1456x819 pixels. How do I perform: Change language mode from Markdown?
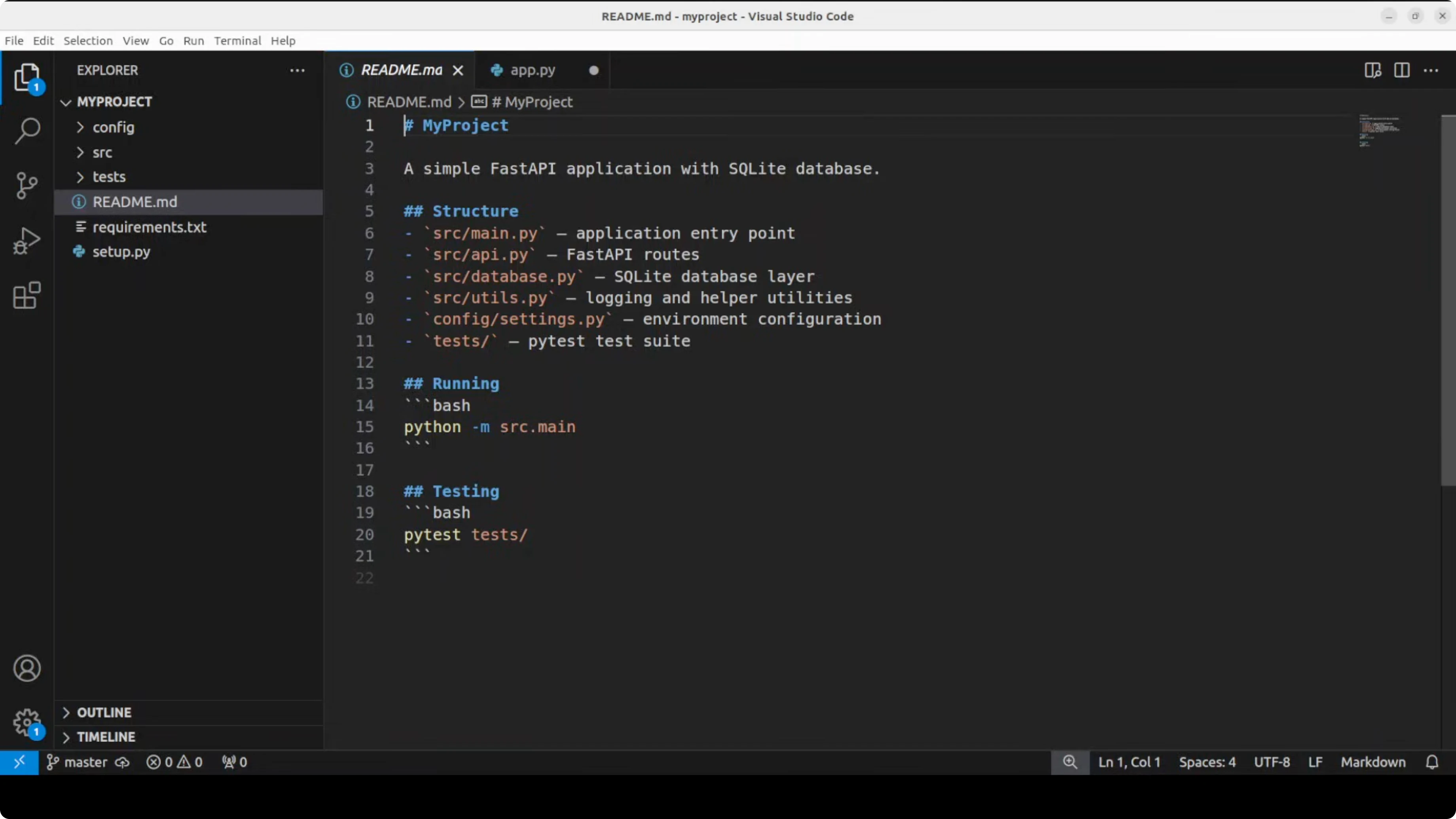click(x=1373, y=762)
